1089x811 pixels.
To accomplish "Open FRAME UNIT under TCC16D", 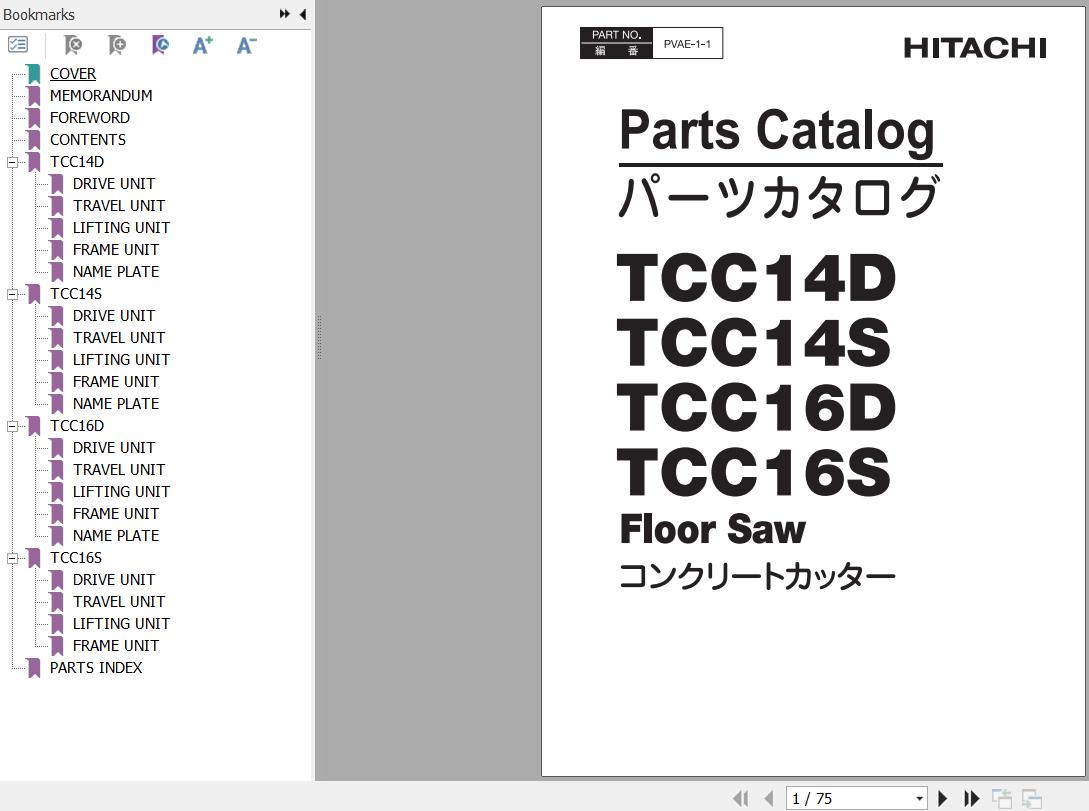I will tap(116, 514).
